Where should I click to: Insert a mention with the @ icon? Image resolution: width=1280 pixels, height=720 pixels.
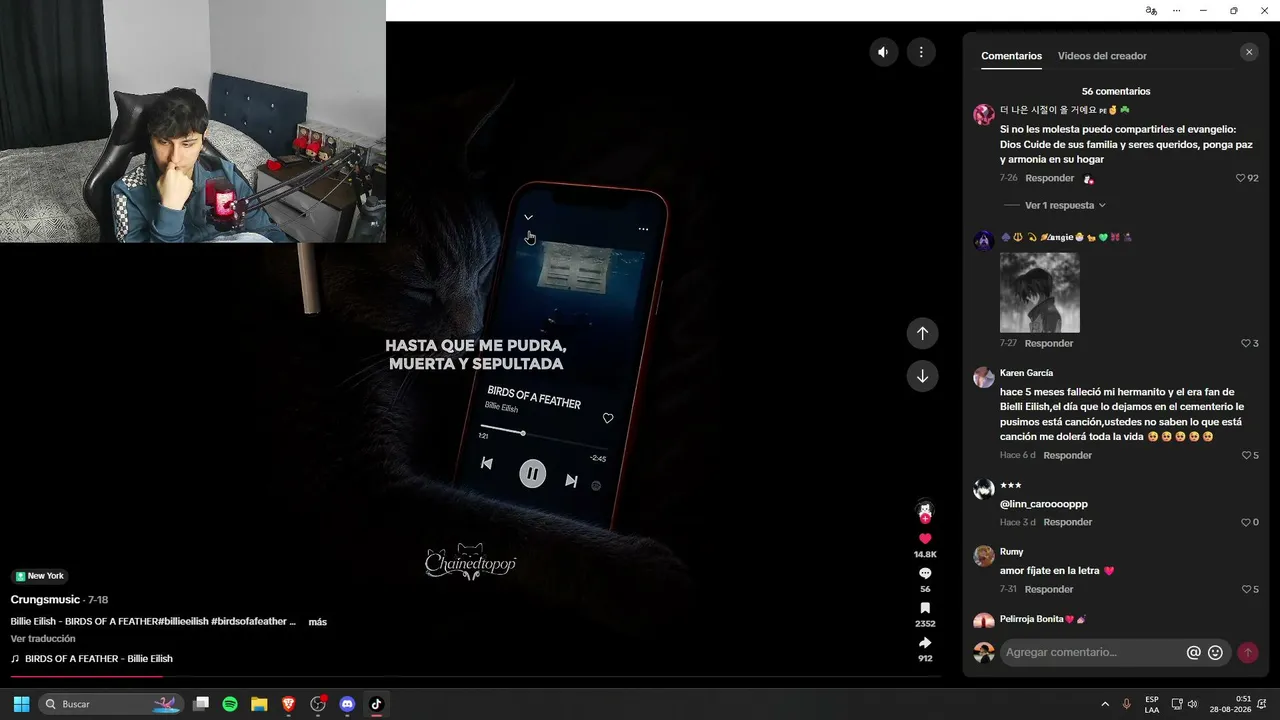1193,652
